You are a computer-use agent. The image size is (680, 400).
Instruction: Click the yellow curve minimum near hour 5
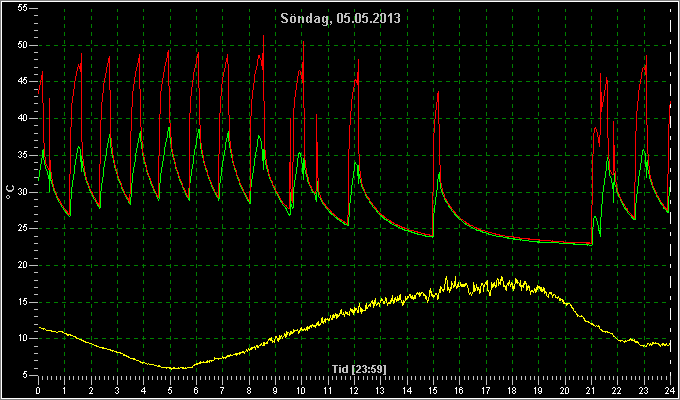pos(173,368)
